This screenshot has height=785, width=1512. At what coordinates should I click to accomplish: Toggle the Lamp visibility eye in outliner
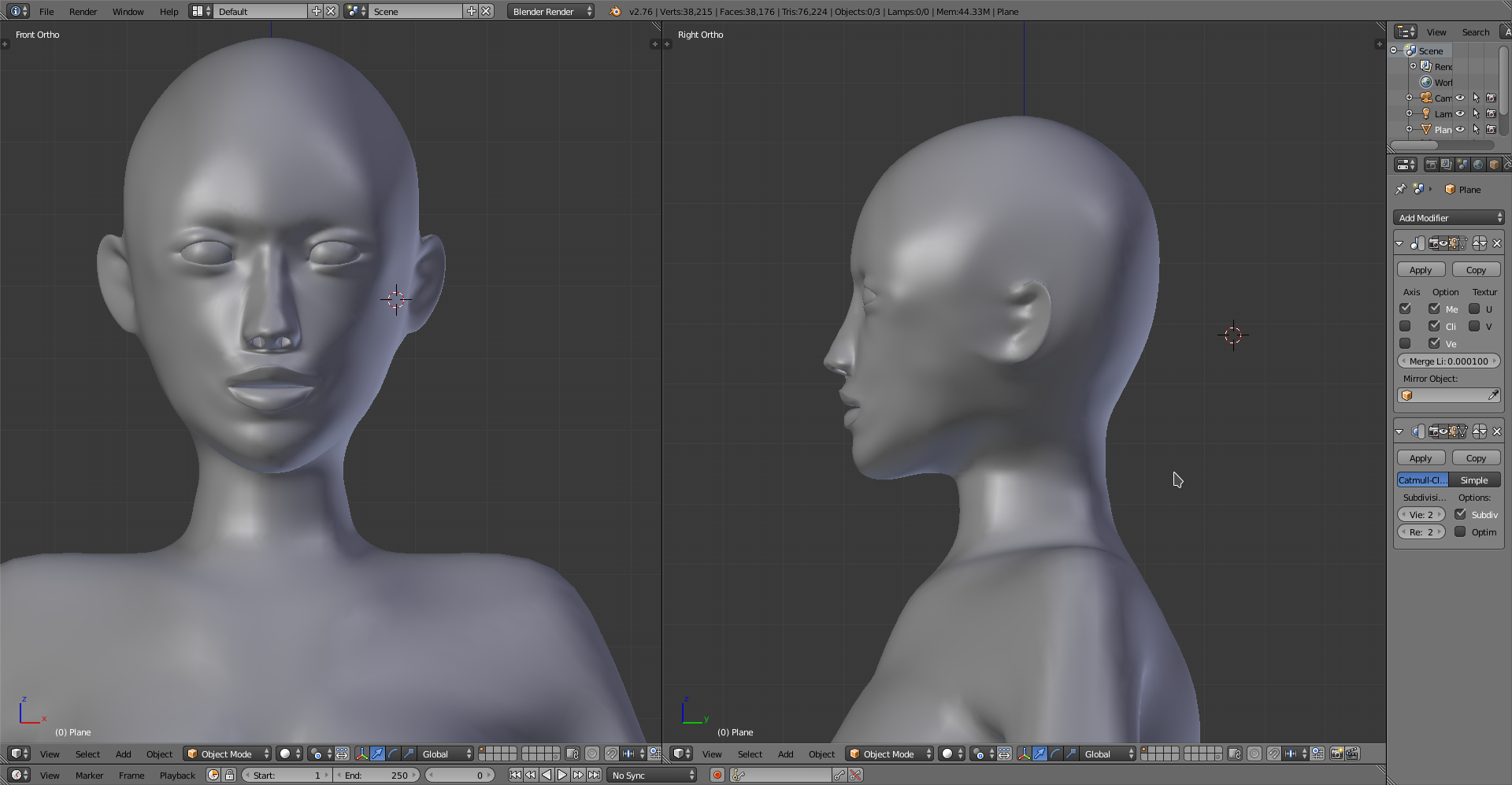[1460, 113]
